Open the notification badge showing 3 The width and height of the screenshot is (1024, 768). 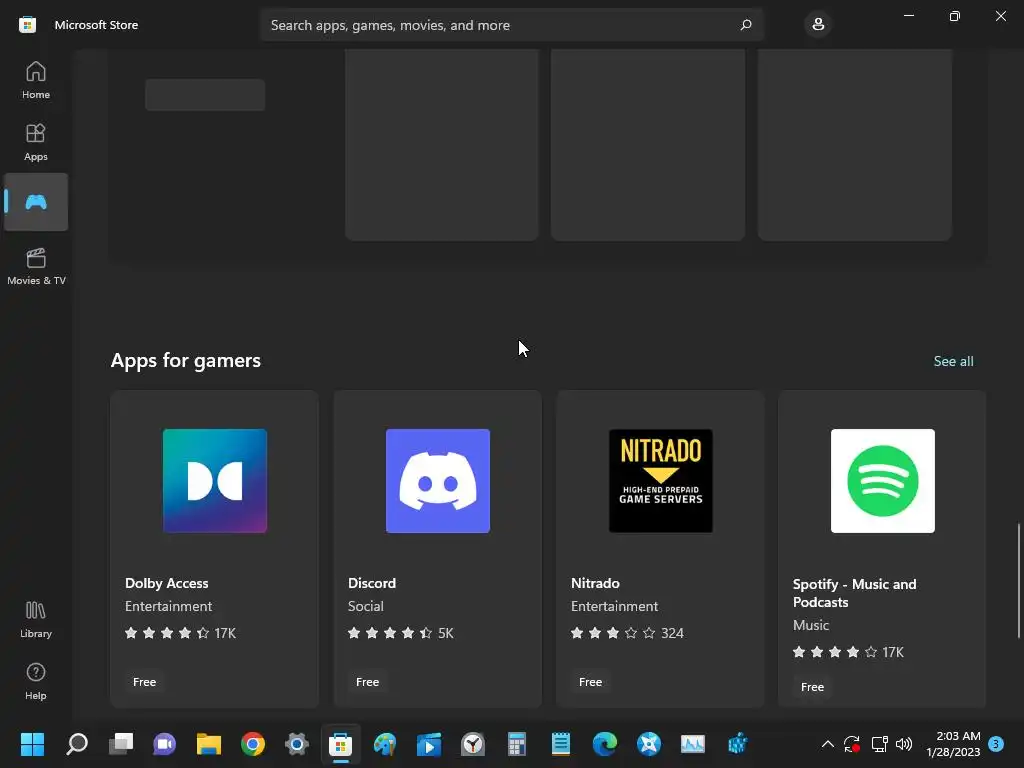pyautogui.click(x=996, y=744)
